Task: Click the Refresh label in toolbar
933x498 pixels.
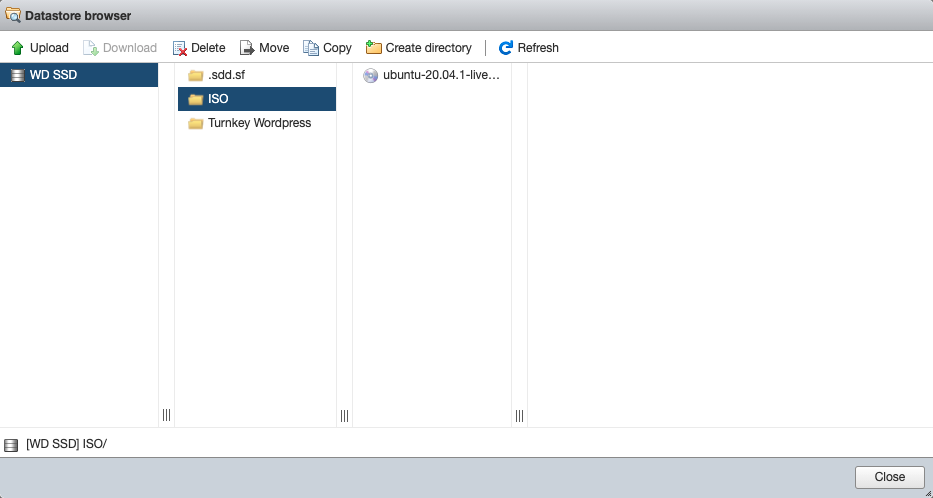Action: click(x=538, y=48)
